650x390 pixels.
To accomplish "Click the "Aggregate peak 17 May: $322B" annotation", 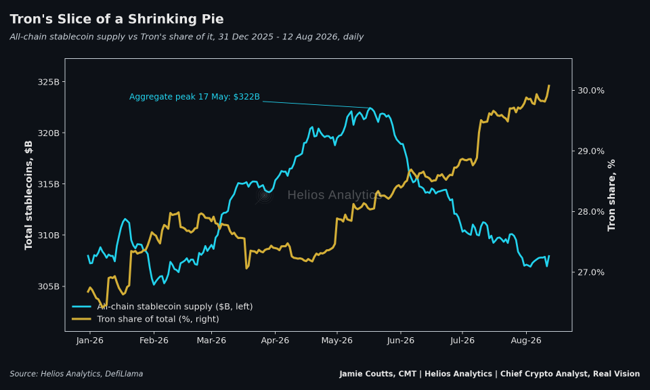I will (x=194, y=97).
